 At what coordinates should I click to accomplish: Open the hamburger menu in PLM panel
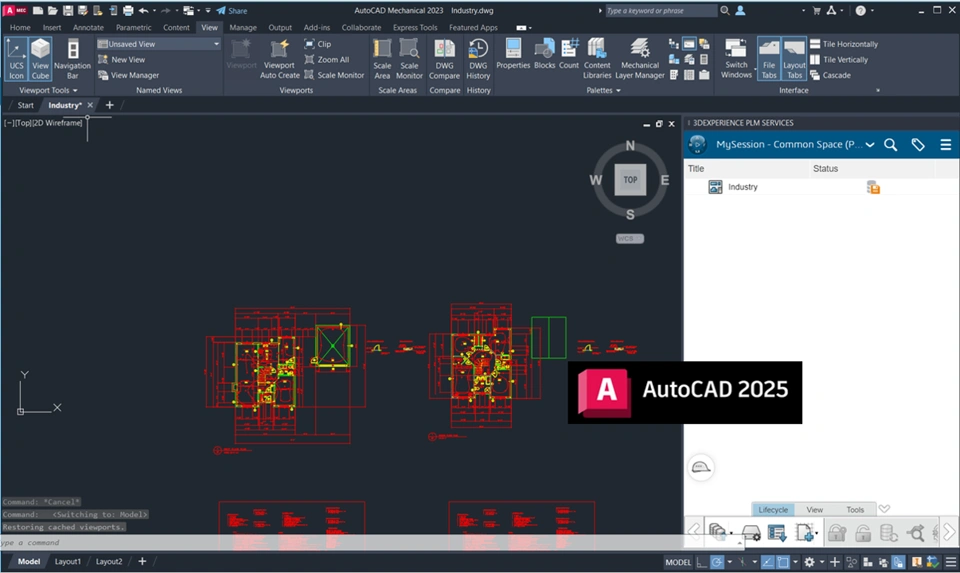tap(945, 144)
